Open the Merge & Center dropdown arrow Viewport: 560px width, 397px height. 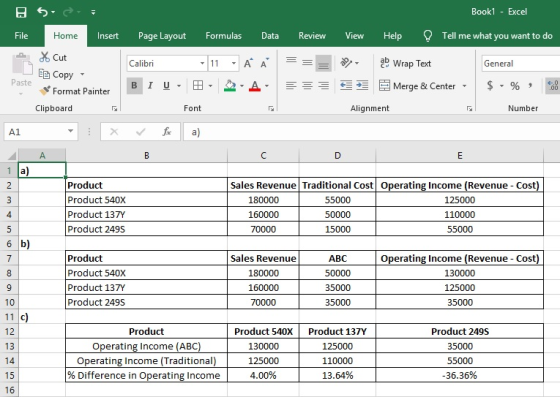[464, 86]
